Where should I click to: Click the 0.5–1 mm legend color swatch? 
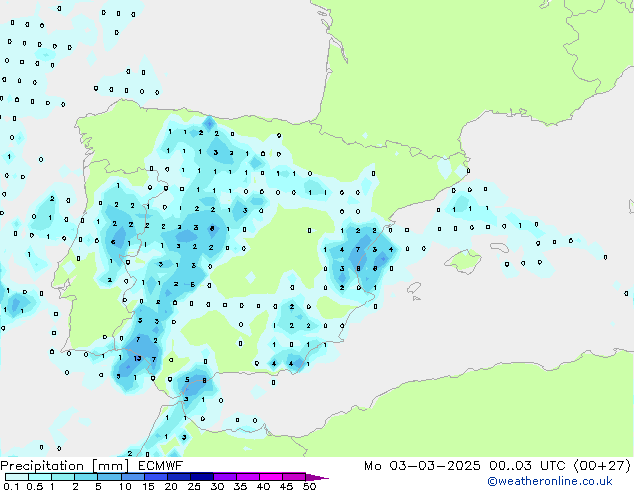(40, 477)
